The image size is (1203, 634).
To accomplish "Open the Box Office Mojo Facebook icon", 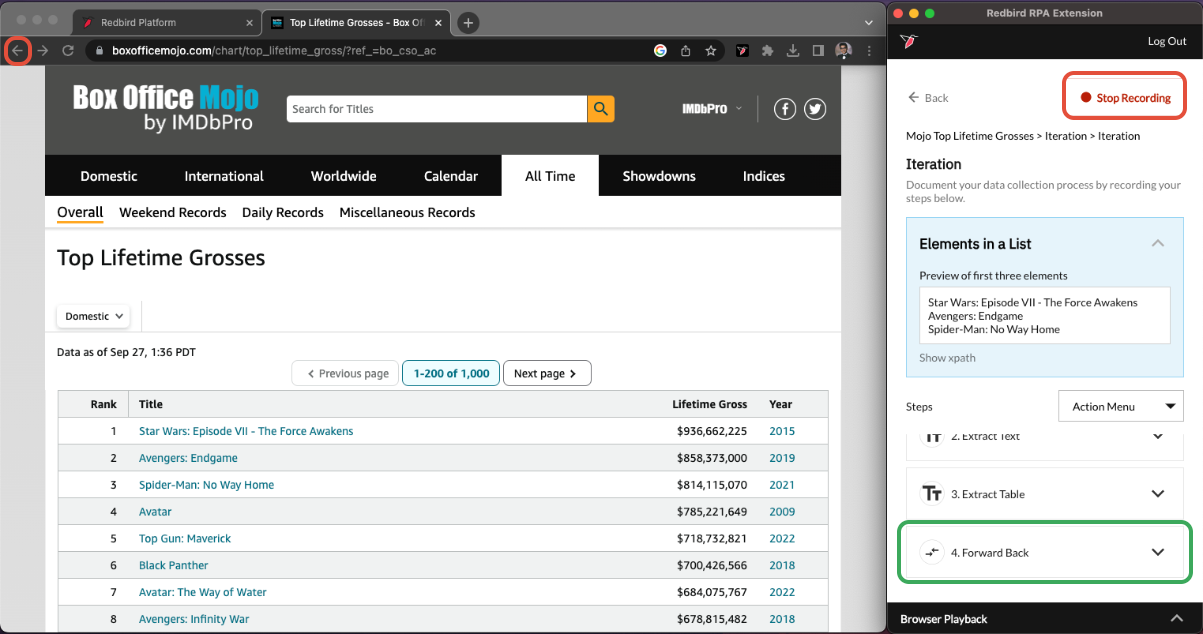I will pyautogui.click(x=785, y=109).
